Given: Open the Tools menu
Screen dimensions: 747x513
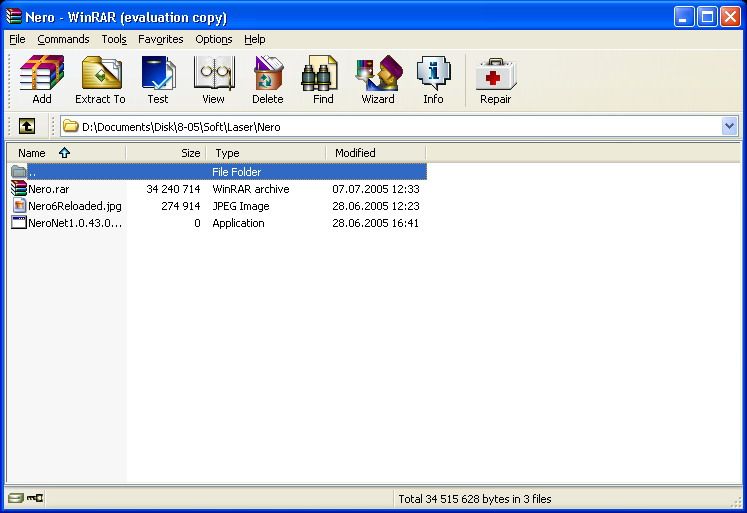Looking at the screenshot, I should pos(114,39).
